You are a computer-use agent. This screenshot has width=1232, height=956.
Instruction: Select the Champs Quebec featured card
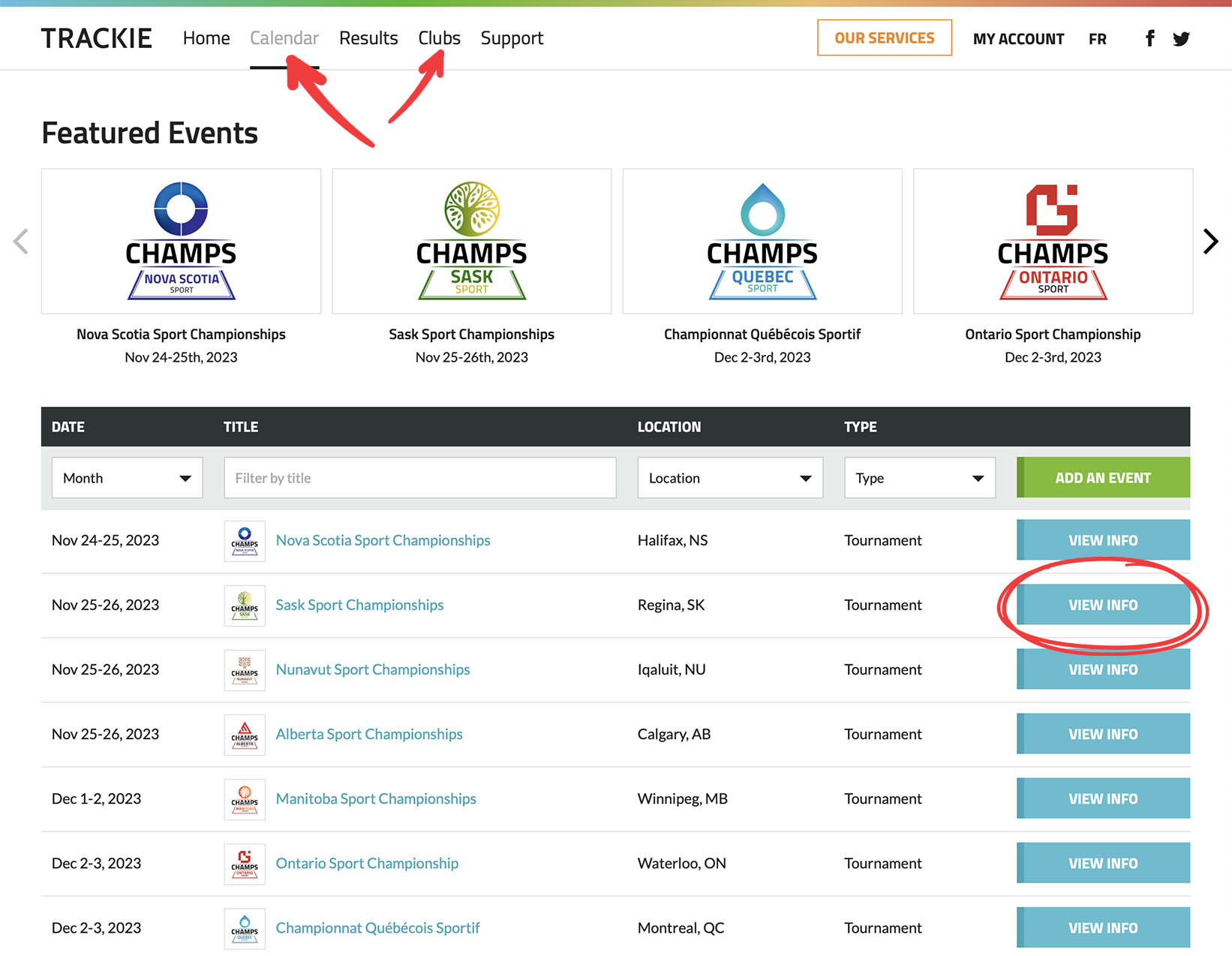[762, 242]
